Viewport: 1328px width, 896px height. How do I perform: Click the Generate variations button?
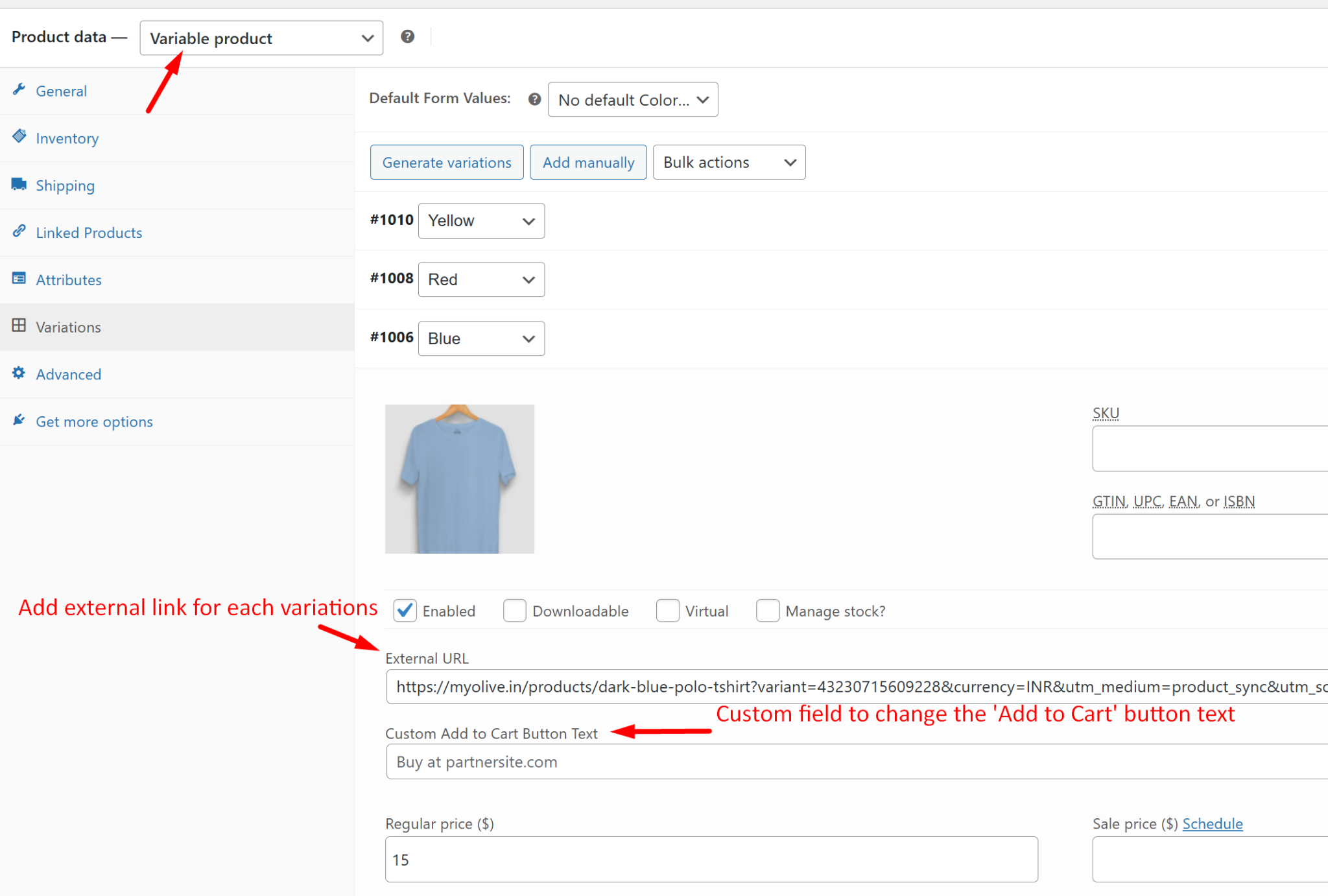[x=446, y=162]
